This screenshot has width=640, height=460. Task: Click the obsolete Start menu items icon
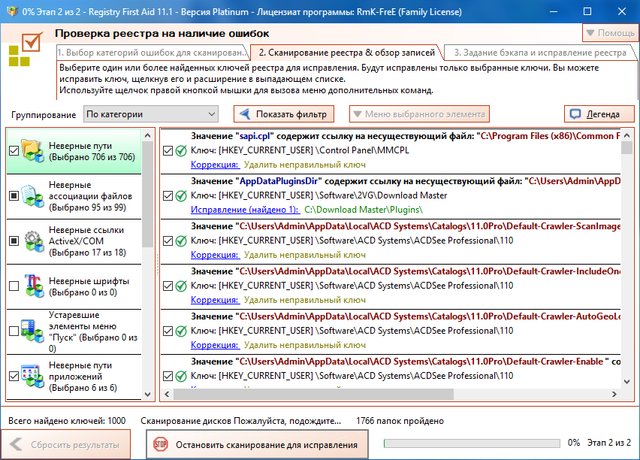(31, 332)
